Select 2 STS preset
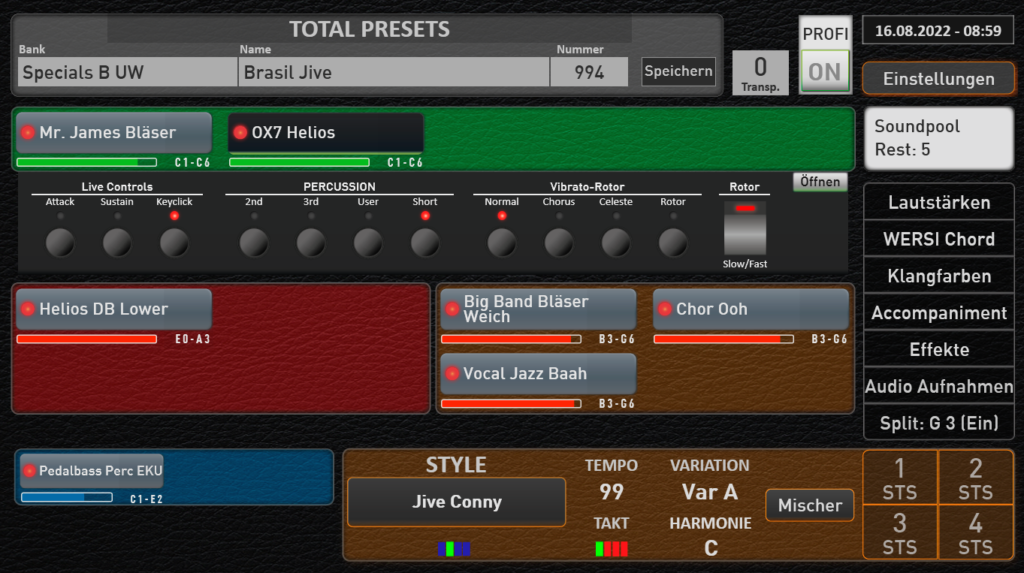The height and width of the screenshot is (573, 1024). pos(976,478)
